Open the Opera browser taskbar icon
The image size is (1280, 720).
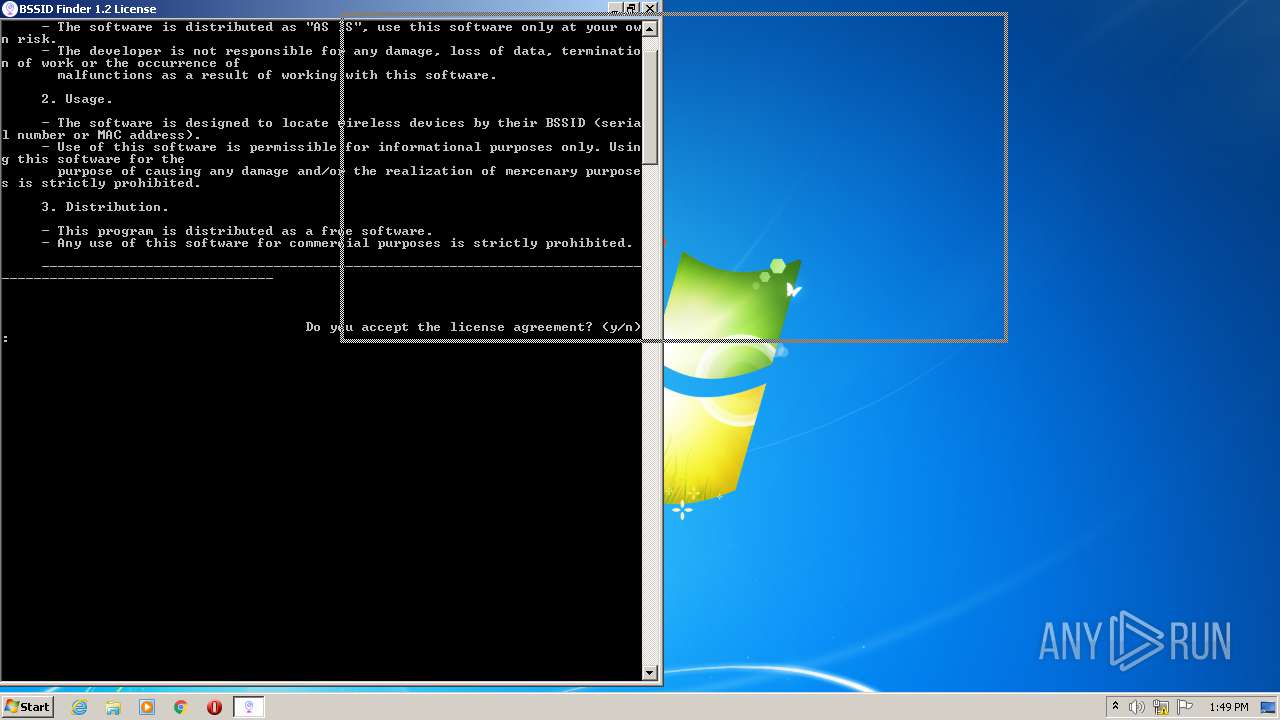coord(214,707)
